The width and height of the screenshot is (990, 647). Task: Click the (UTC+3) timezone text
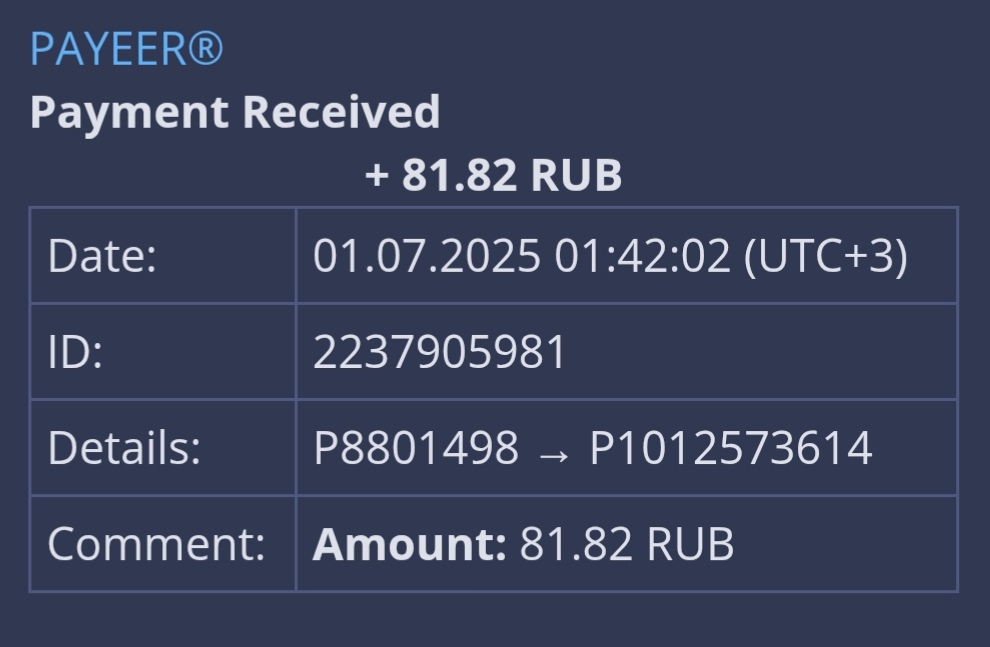point(826,257)
